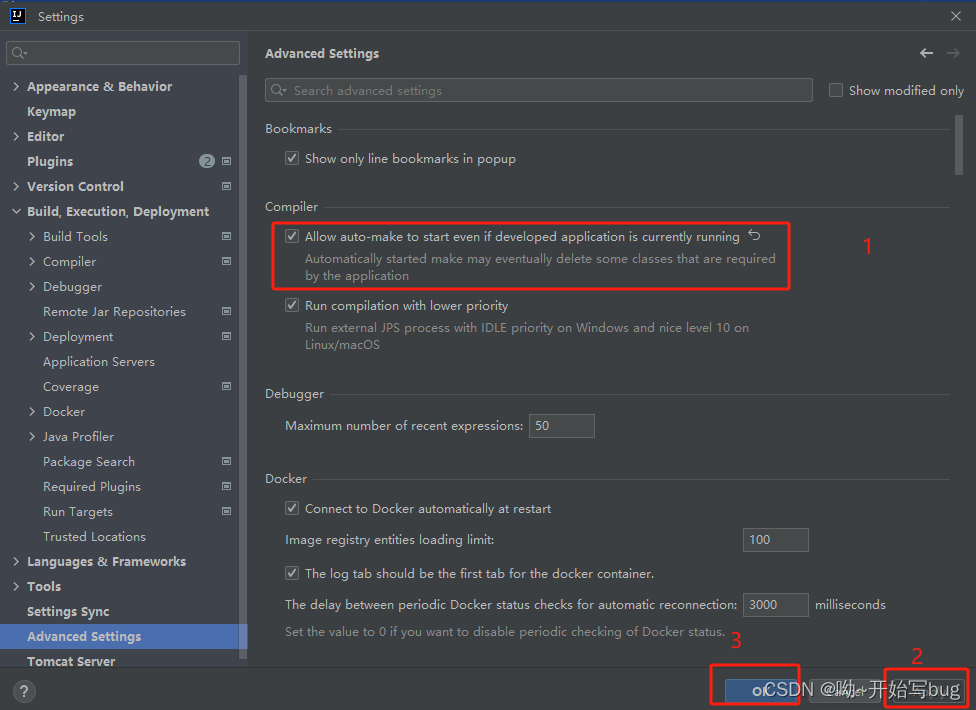This screenshot has width=976, height=710.
Task: Click the OK button
Action: tap(761, 690)
